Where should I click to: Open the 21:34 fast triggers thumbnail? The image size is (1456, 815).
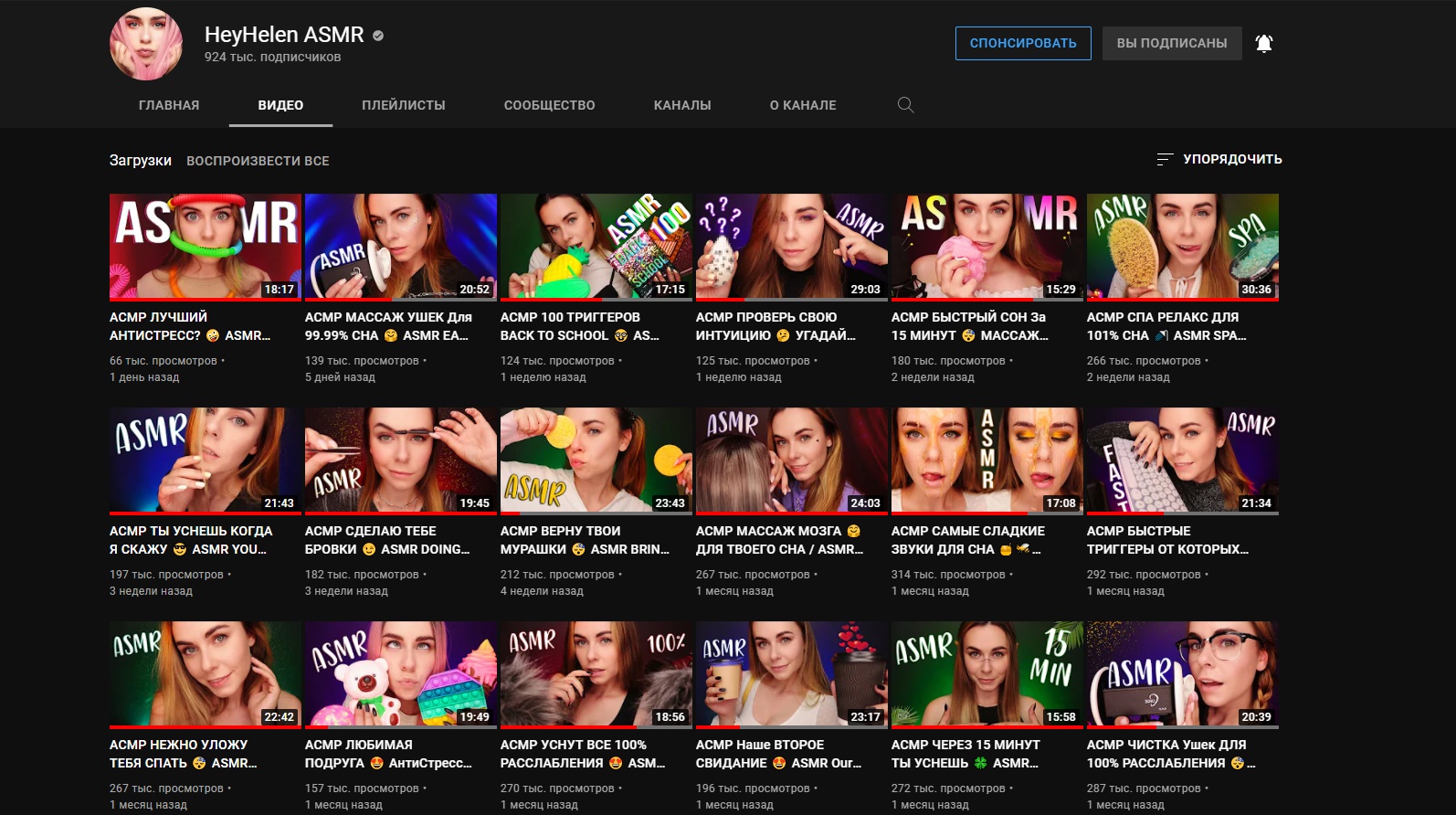coord(1183,460)
